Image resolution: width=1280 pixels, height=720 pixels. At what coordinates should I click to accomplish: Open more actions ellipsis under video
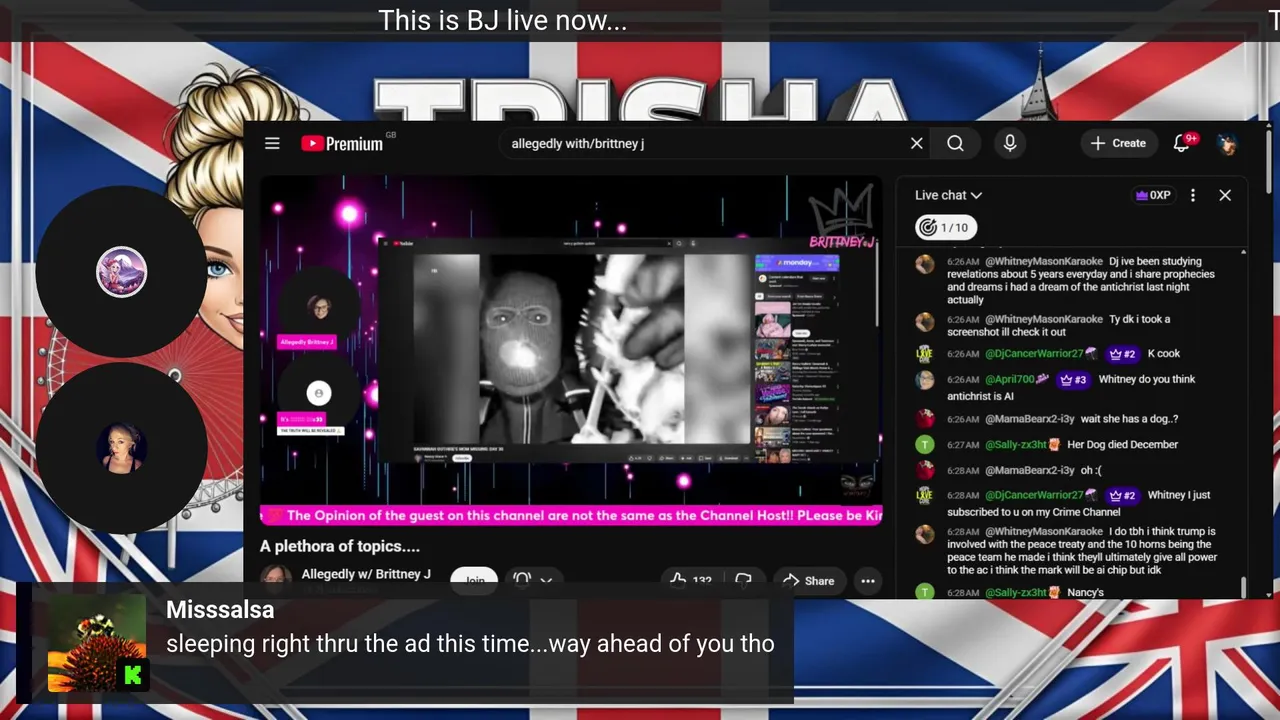point(867,580)
